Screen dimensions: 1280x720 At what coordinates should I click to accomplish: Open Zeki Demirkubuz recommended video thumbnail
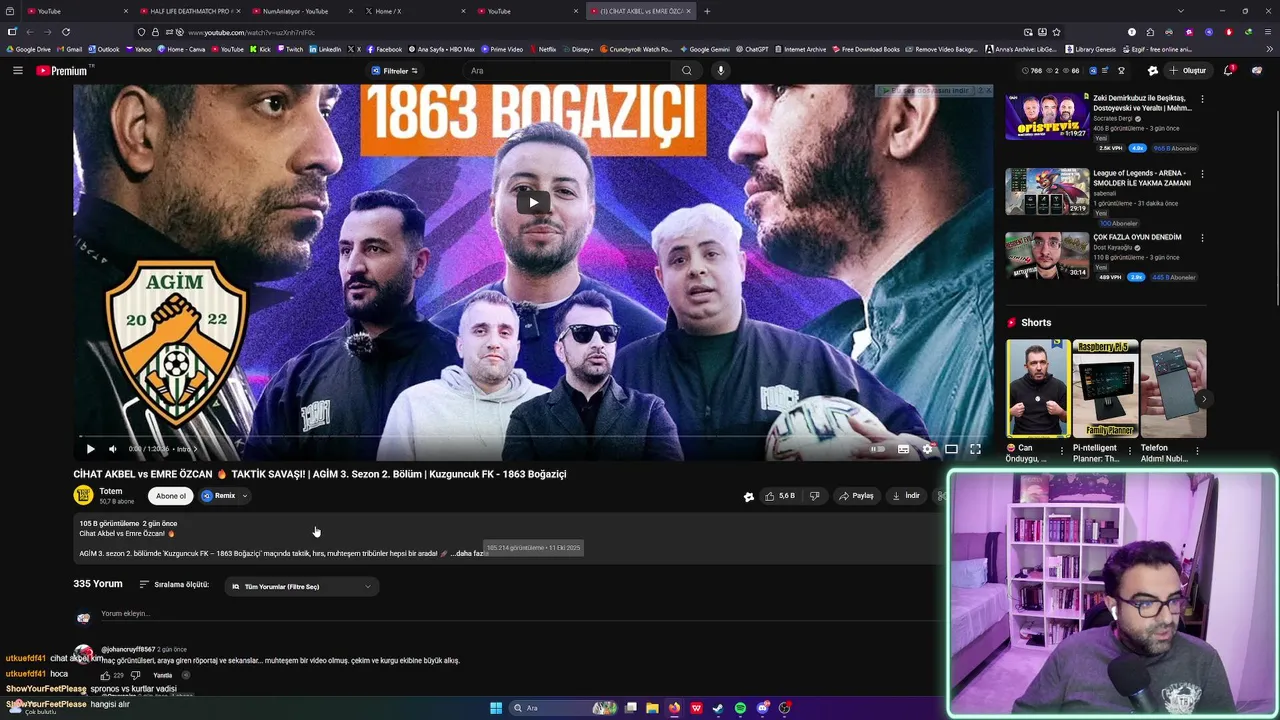[1047, 116]
